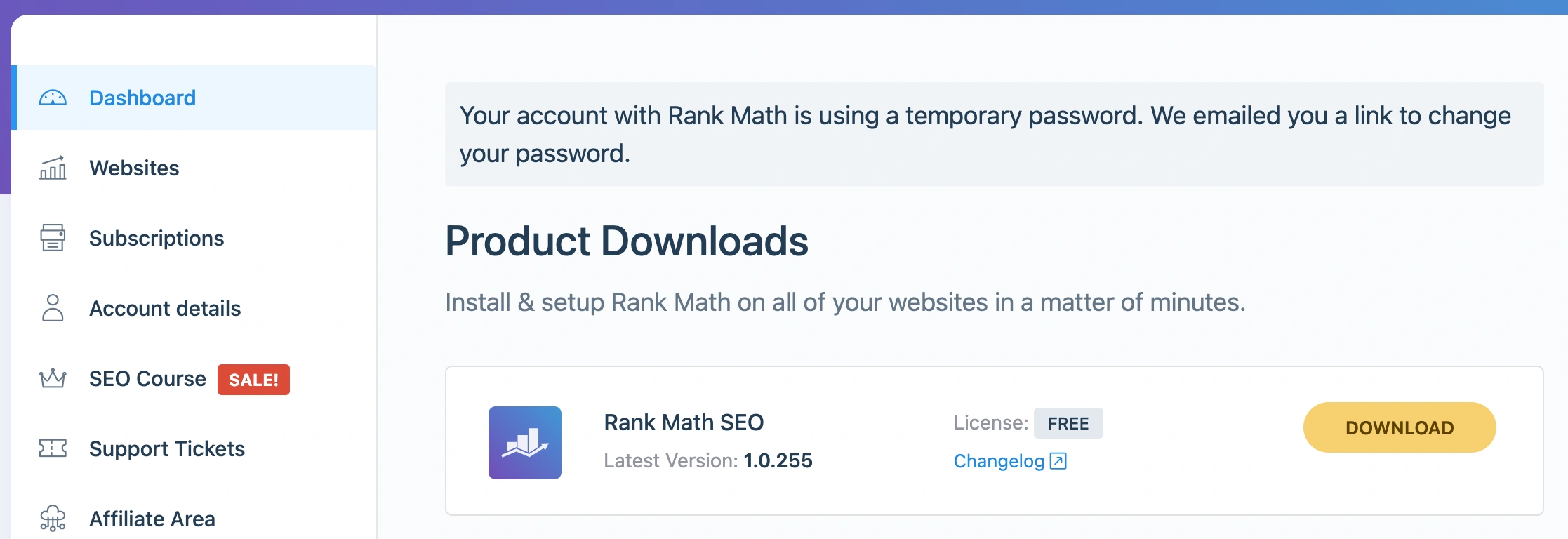Open the Affiliate Area page
Image resolution: width=1568 pixels, height=539 pixels.
click(x=152, y=519)
